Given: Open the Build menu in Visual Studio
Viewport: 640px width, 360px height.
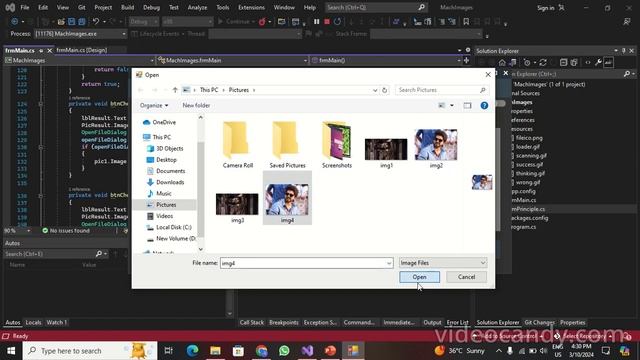Looking at the screenshot, I should pos(127,7).
